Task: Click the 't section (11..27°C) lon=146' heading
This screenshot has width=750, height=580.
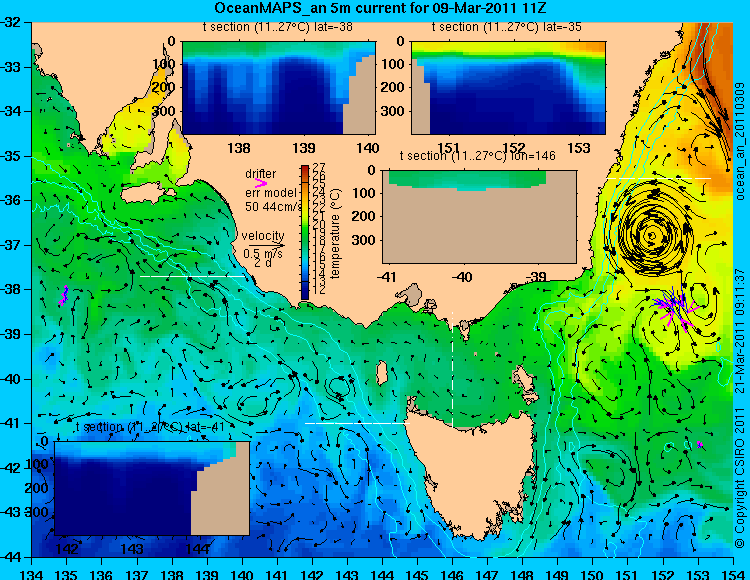Action: click(x=477, y=156)
